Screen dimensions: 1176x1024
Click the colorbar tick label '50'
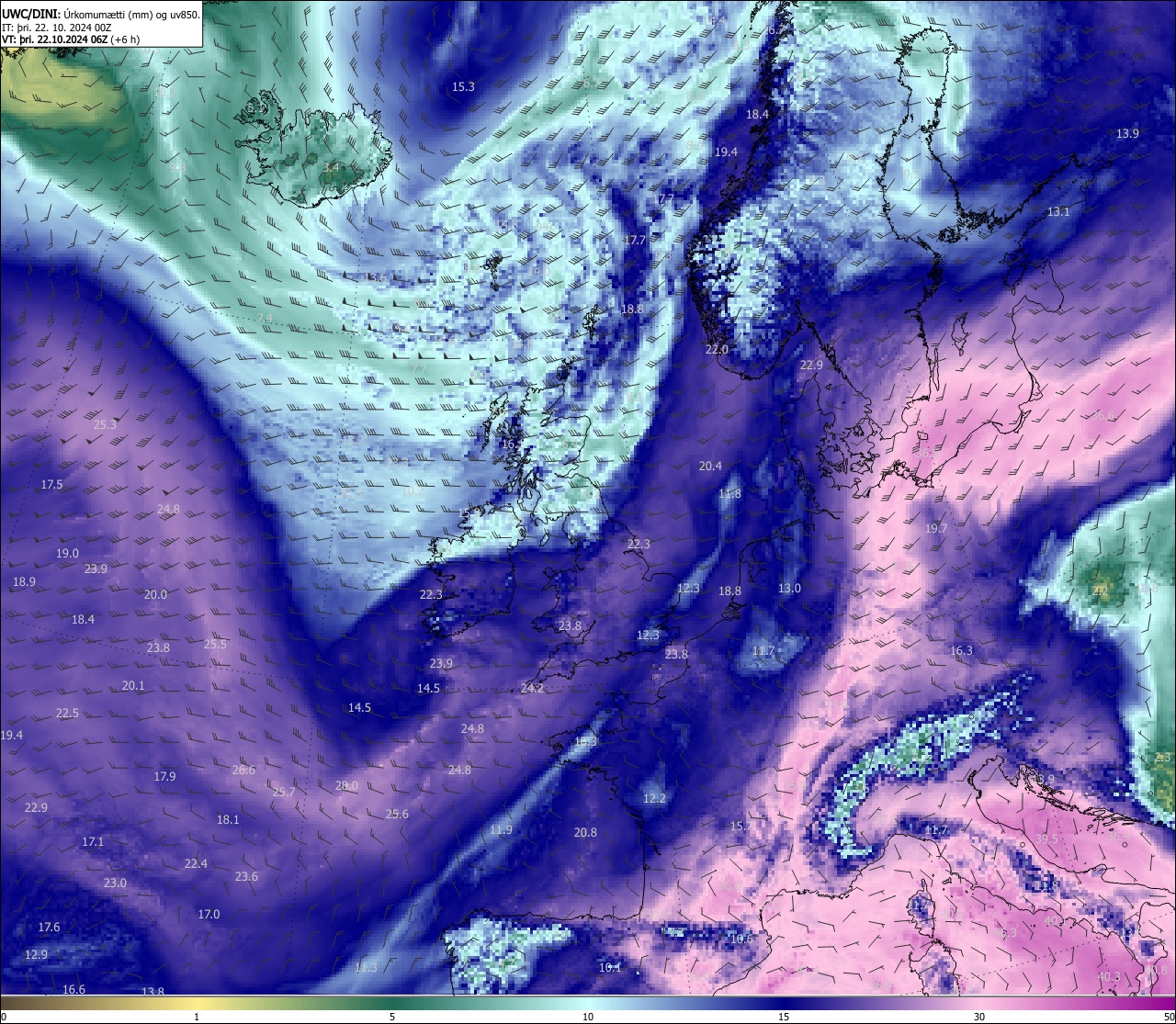pos(1168,1017)
